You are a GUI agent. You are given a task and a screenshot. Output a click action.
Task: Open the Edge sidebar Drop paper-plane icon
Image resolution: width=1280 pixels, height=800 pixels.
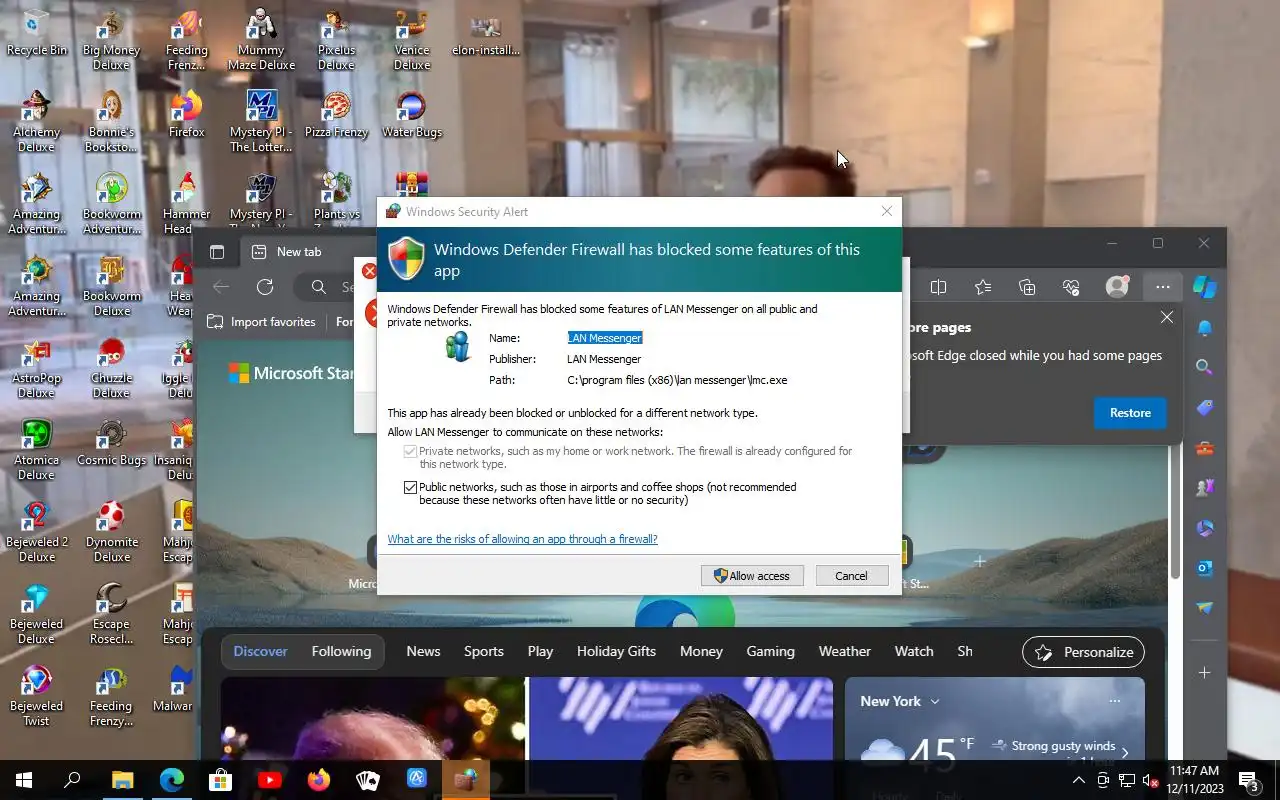(x=1205, y=608)
